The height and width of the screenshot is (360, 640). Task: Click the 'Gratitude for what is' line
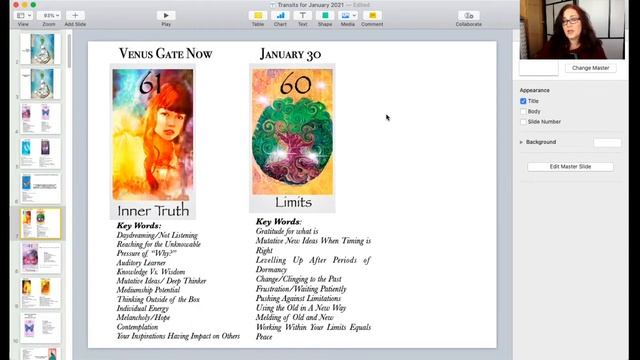click(287, 231)
